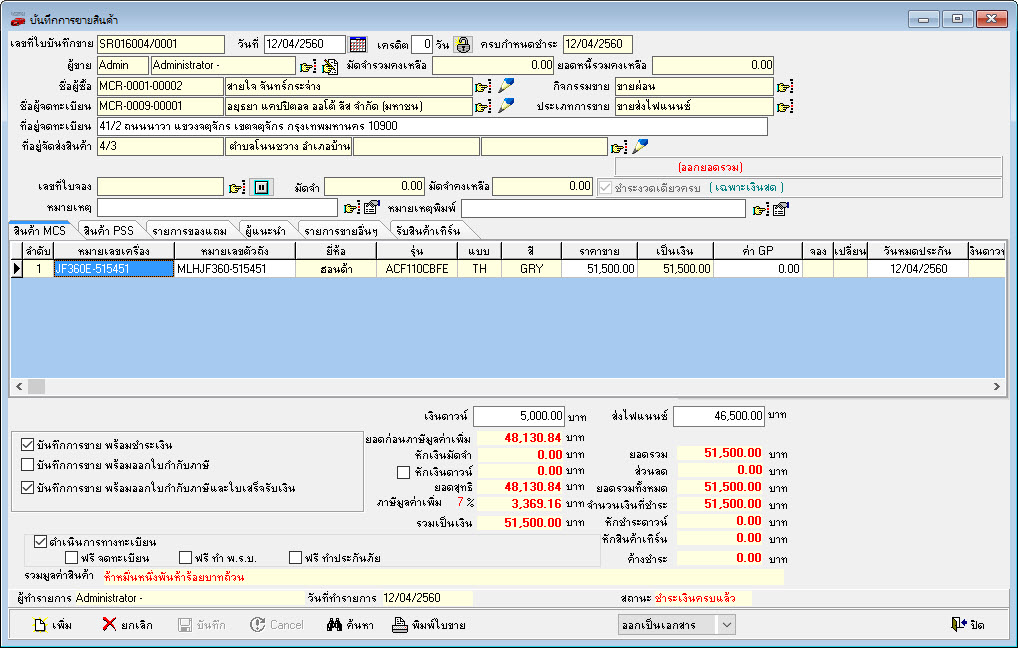The height and width of the screenshot is (648, 1018).
Task: Toggle บันทึกการขาย พร้อมออกใบกำกับภาษี checkbox
Action: tap(27, 465)
